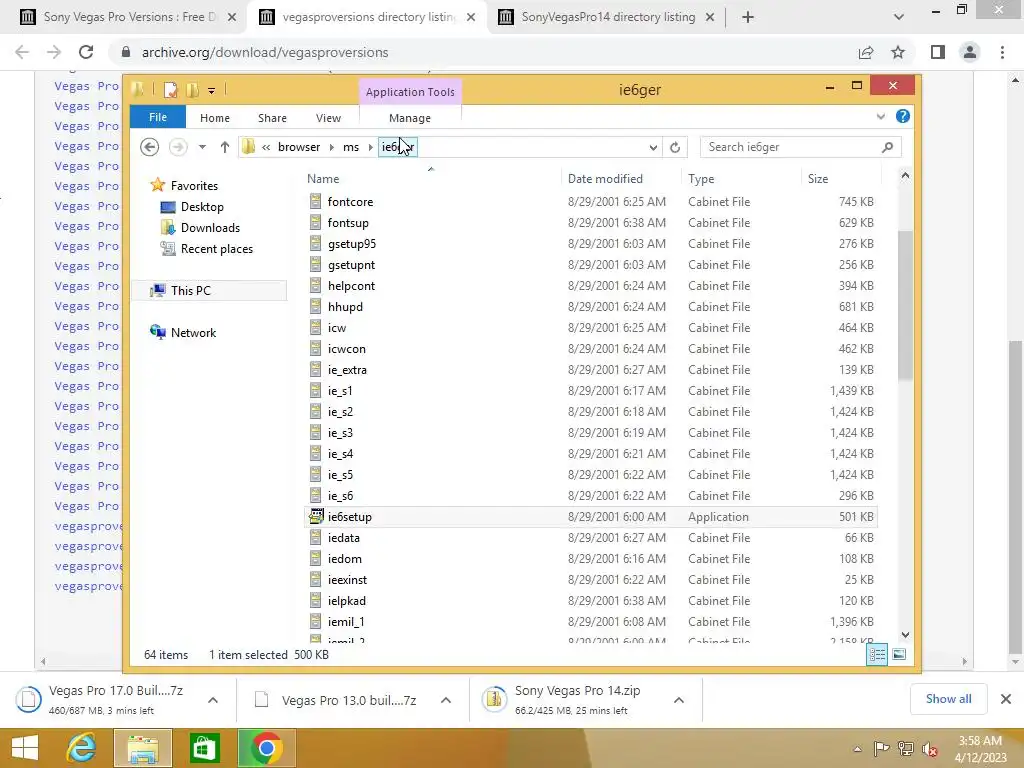Image resolution: width=1024 pixels, height=768 pixels.
Task: Select the Desktop favorites item
Action: point(202,207)
